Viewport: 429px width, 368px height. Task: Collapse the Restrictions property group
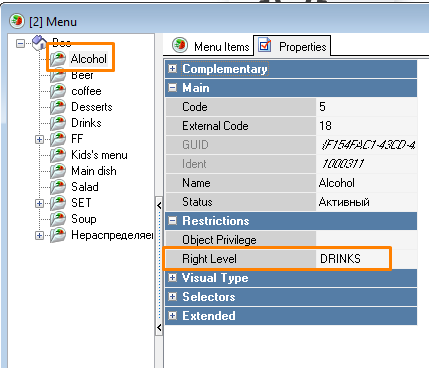click(x=172, y=220)
